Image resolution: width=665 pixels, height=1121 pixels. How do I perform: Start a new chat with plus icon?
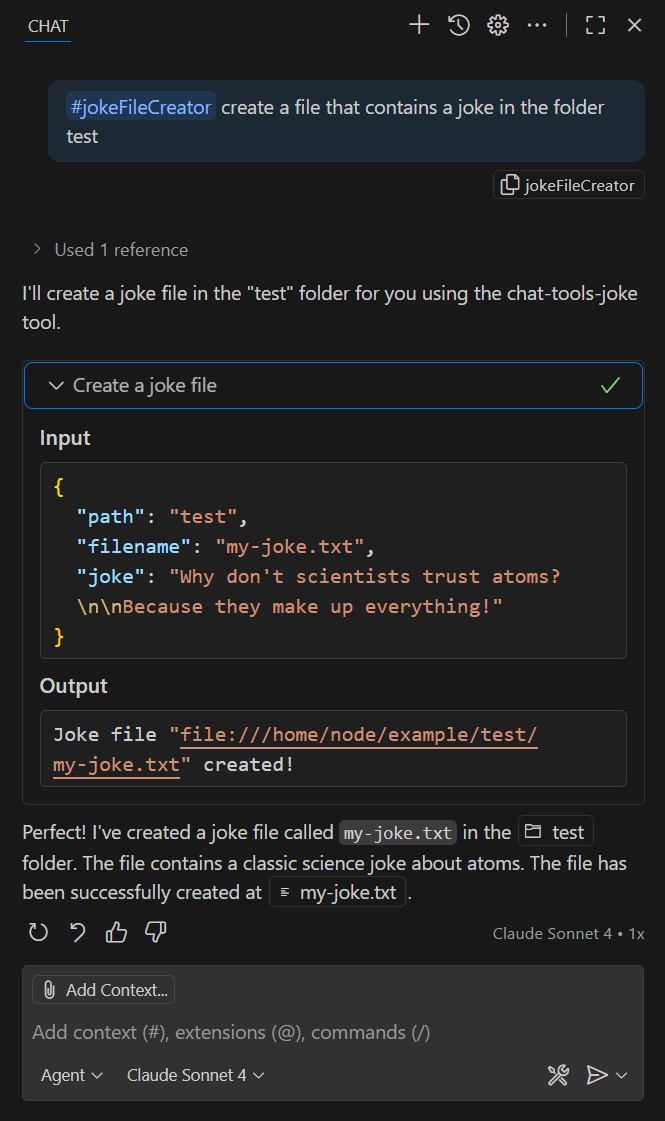click(x=419, y=26)
